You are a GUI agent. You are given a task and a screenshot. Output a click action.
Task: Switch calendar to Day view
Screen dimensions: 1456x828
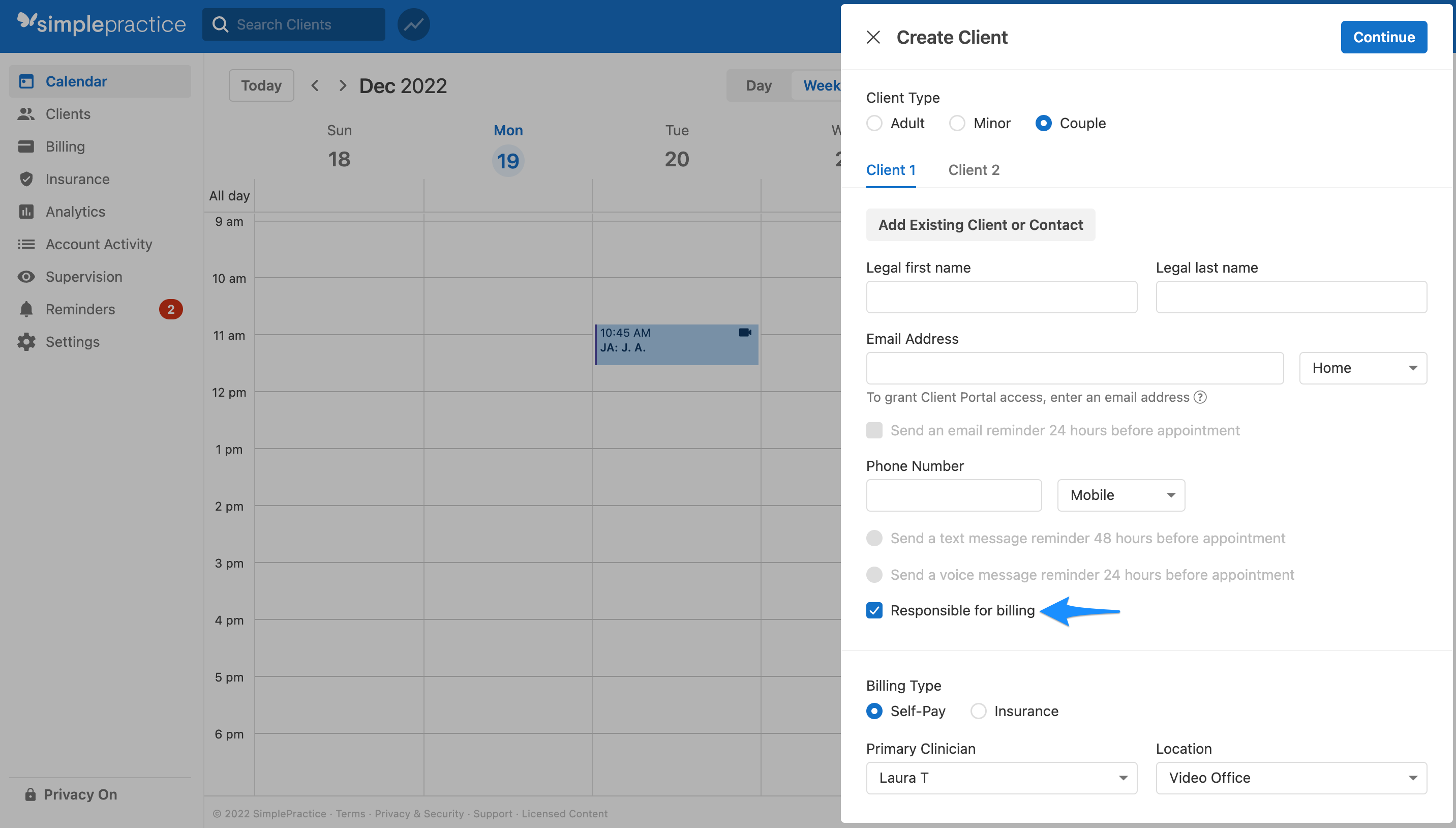758,85
